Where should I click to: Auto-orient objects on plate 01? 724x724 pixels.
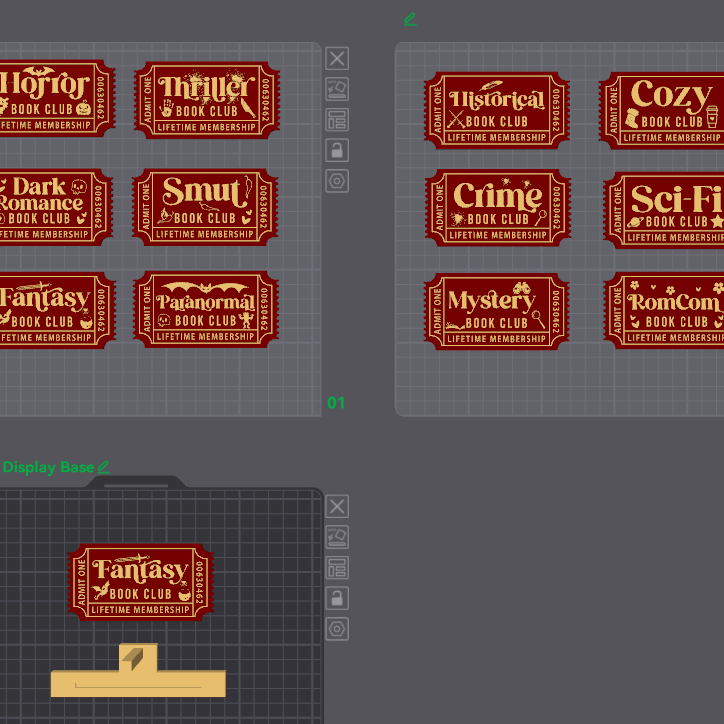click(x=337, y=89)
